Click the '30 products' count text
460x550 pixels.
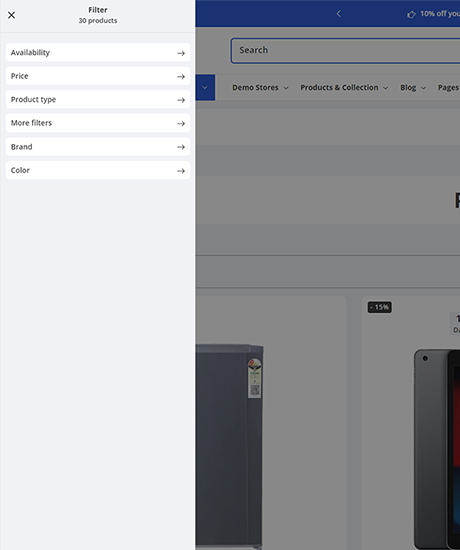point(98,21)
